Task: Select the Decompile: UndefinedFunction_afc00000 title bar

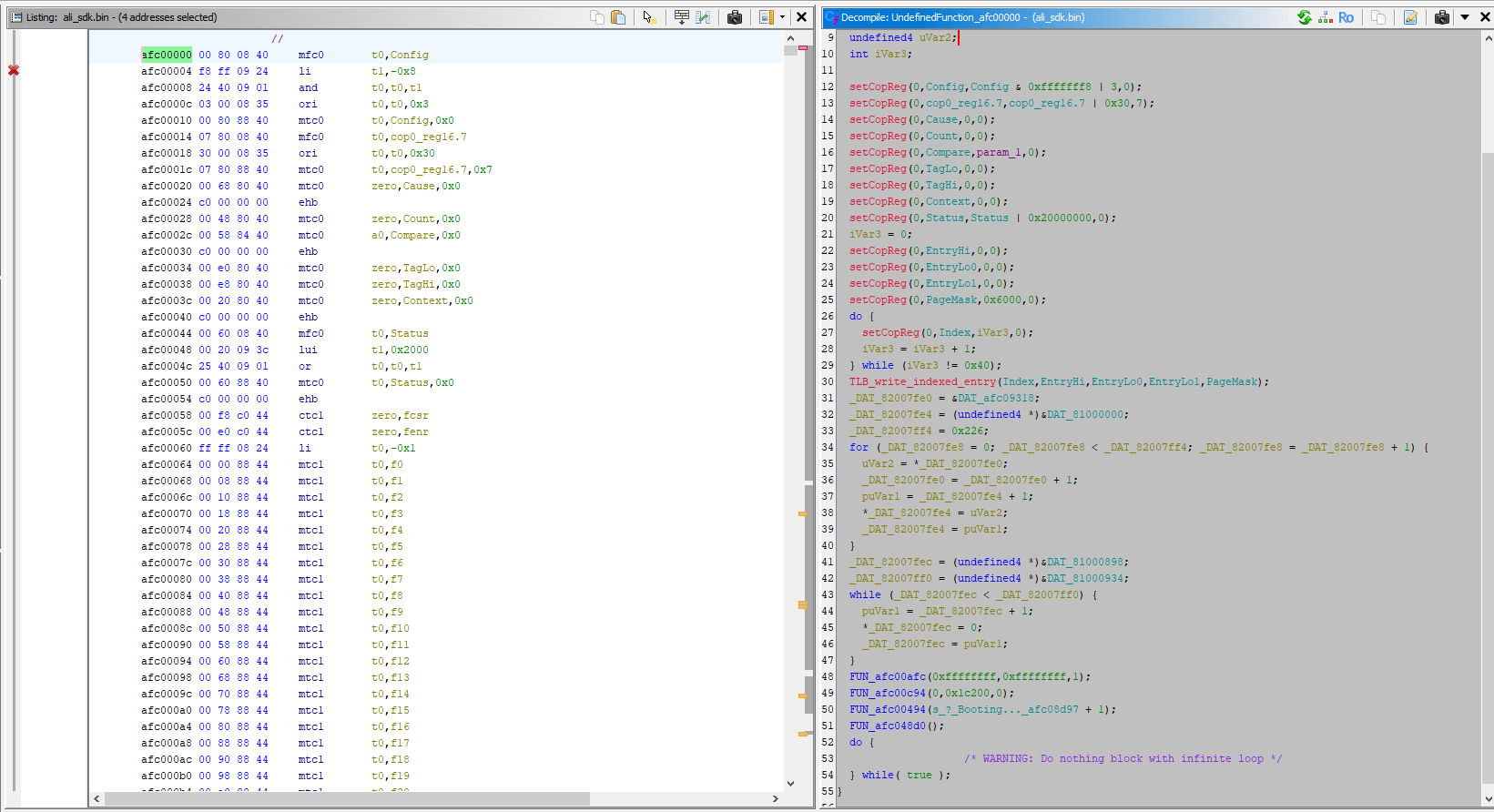Action: coord(962,17)
